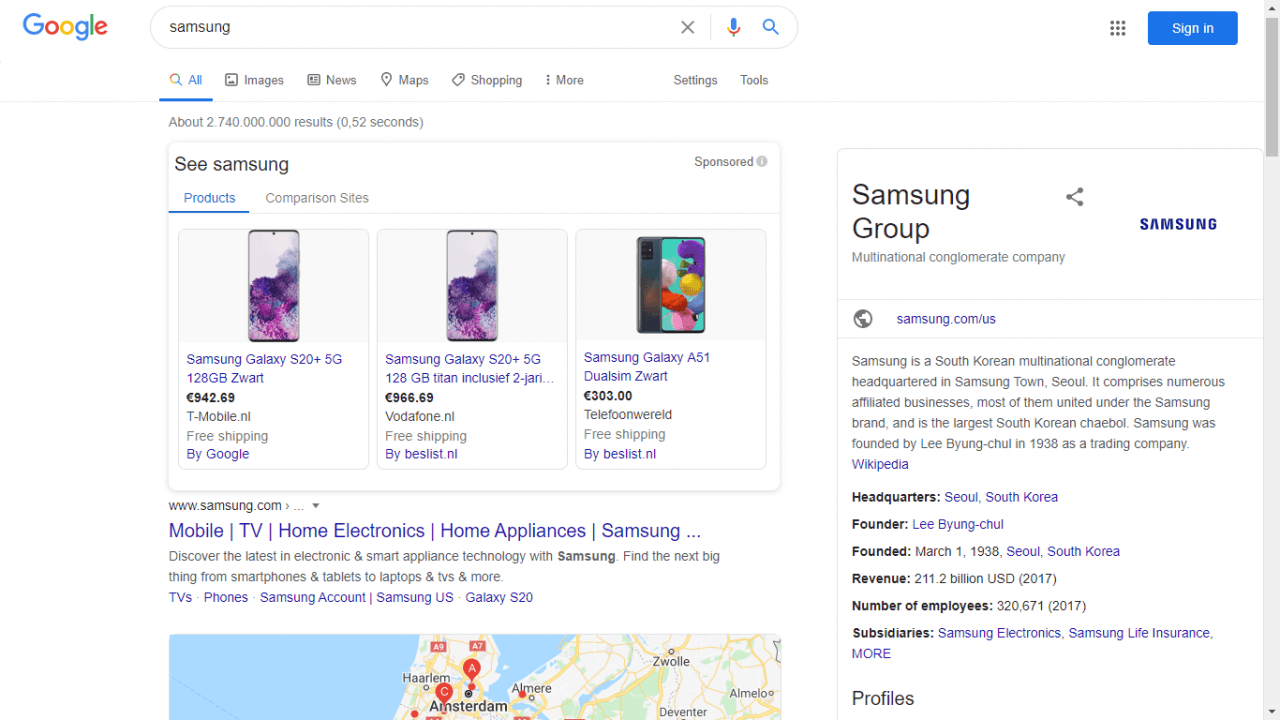This screenshot has height=720, width=1280.
Task: Click South Korea in Headquarters row
Action: point(1022,497)
